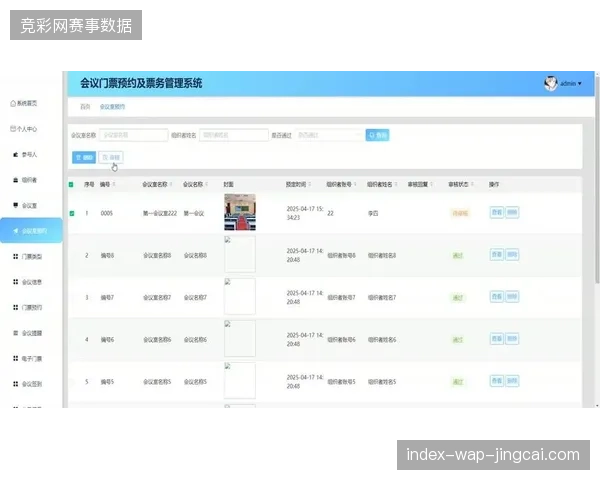Focus the 组织者姓名 search input

pyautogui.click(x=234, y=135)
